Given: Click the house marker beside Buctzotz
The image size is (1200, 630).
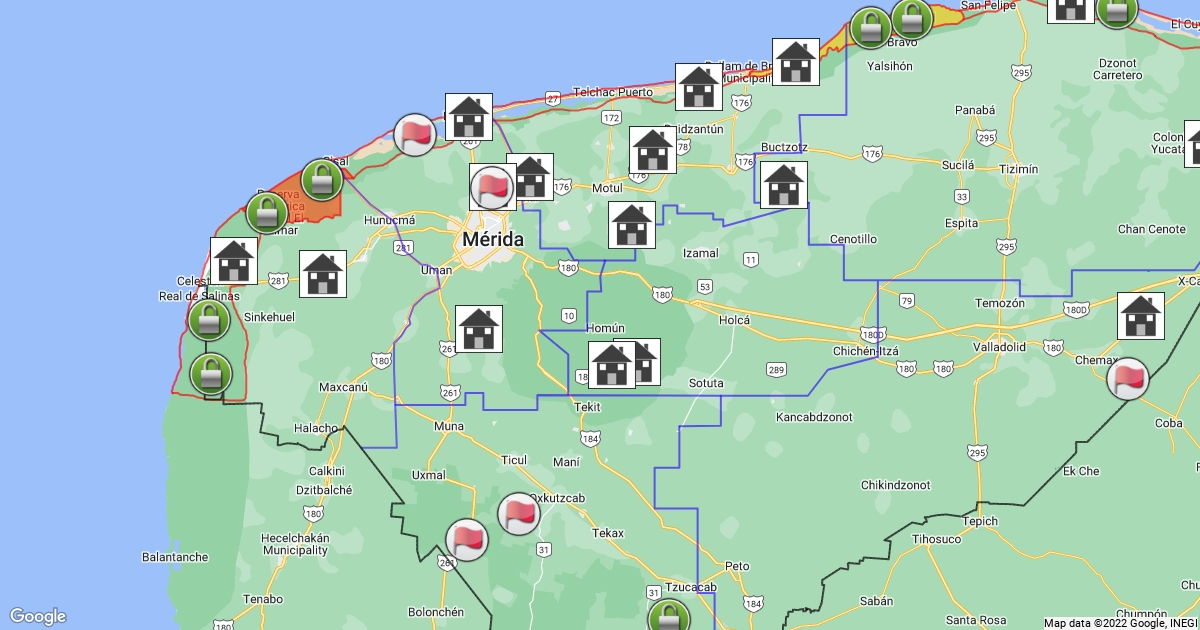Looking at the screenshot, I should [784, 185].
